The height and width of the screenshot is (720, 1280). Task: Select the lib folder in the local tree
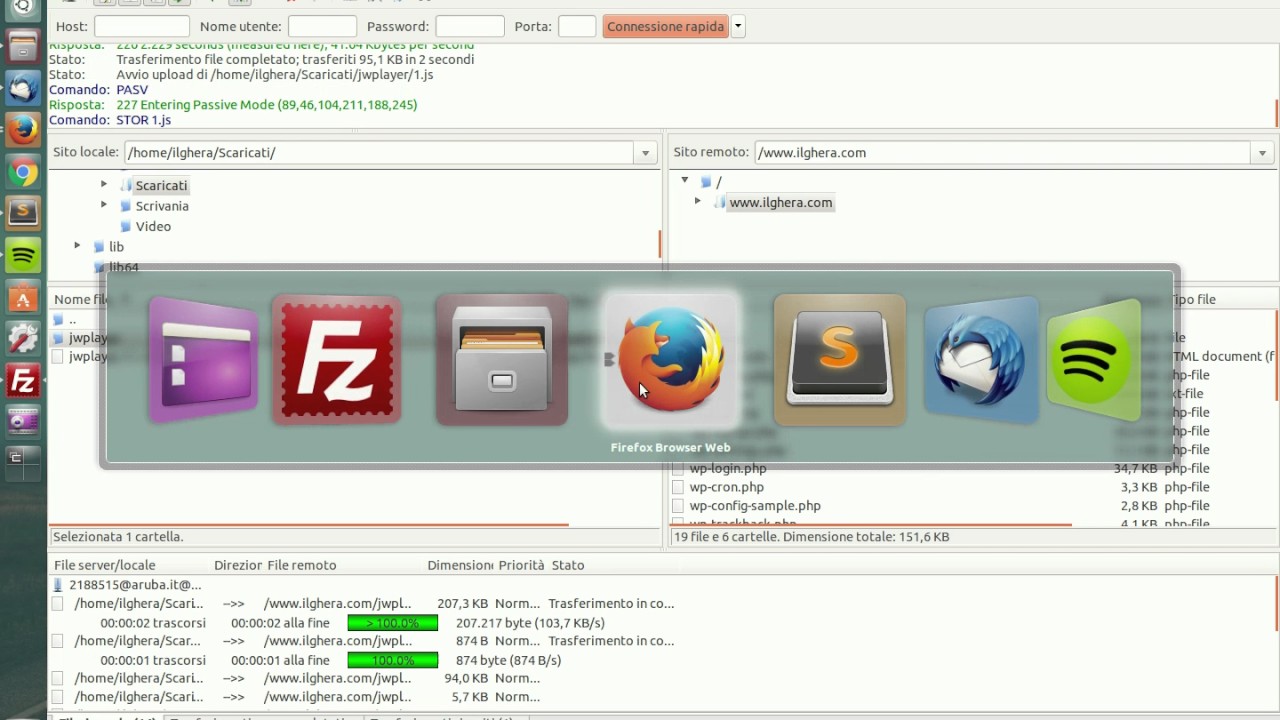[x=116, y=246]
